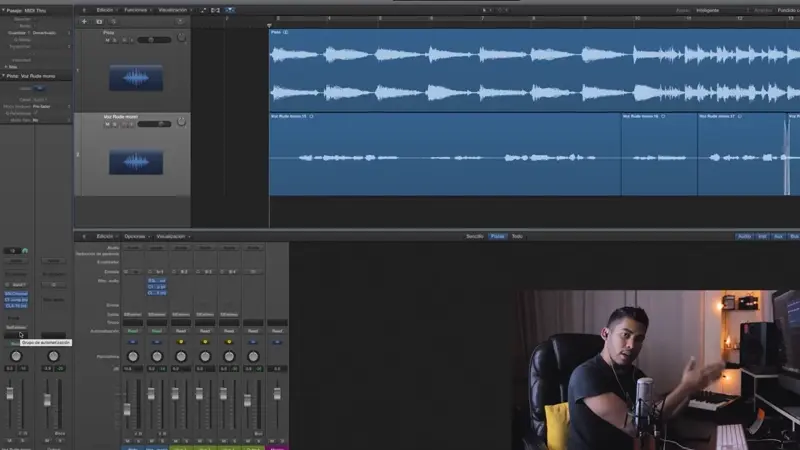Toggle the global solo S button in the track header bar
The width and height of the screenshot is (800, 450).
(x=113, y=21)
